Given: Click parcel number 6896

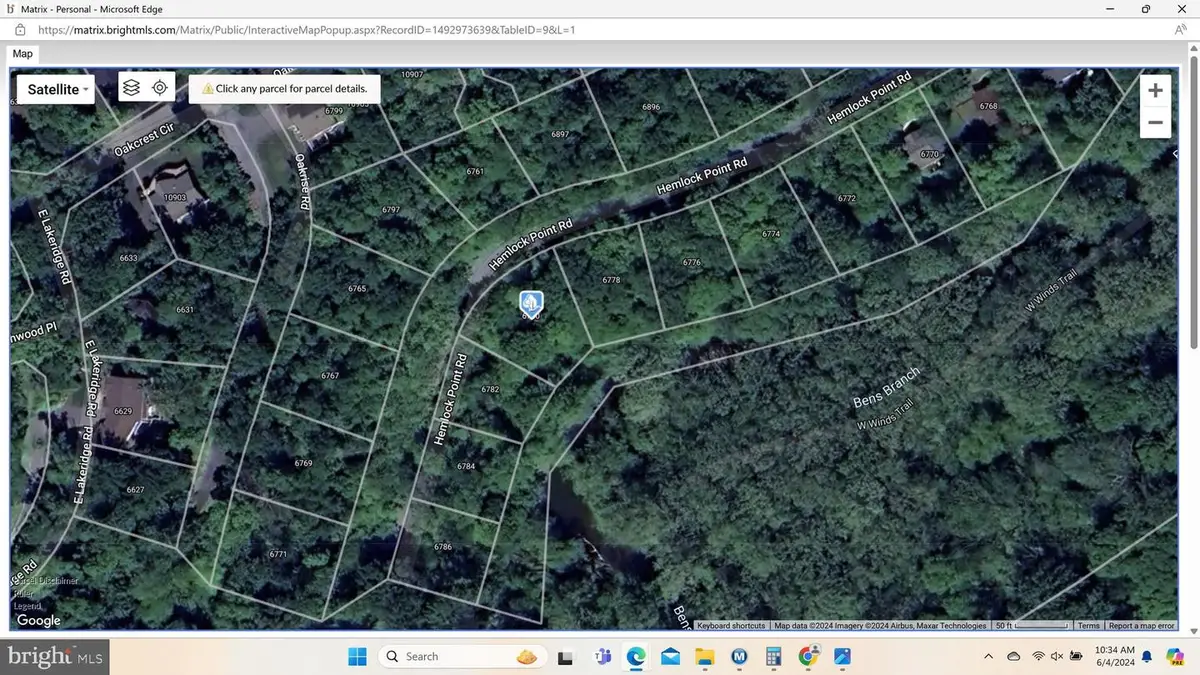Looking at the screenshot, I should (x=651, y=107).
